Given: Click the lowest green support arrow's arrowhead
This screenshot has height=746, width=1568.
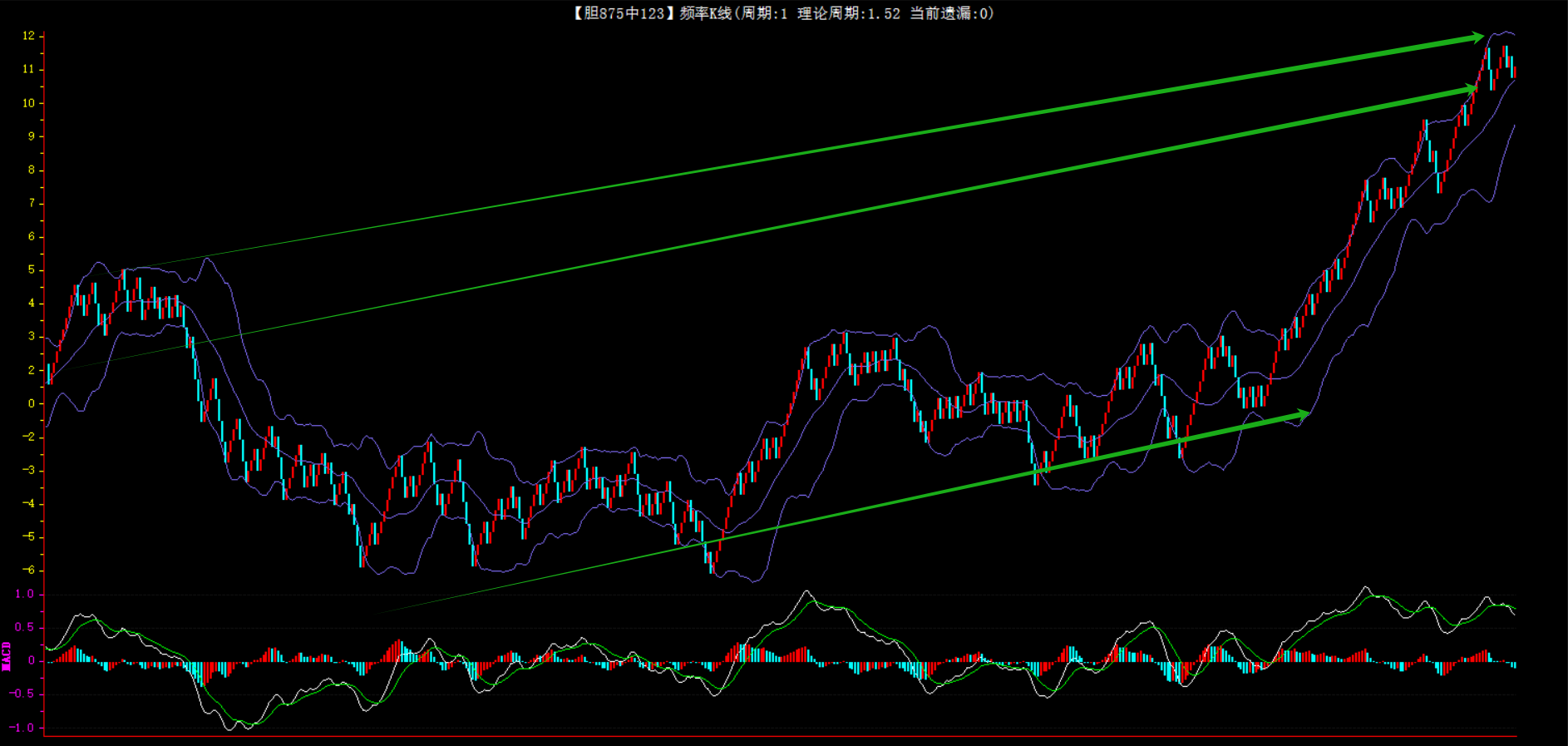Looking at the screenshot, I should (x=1300, y=413).
